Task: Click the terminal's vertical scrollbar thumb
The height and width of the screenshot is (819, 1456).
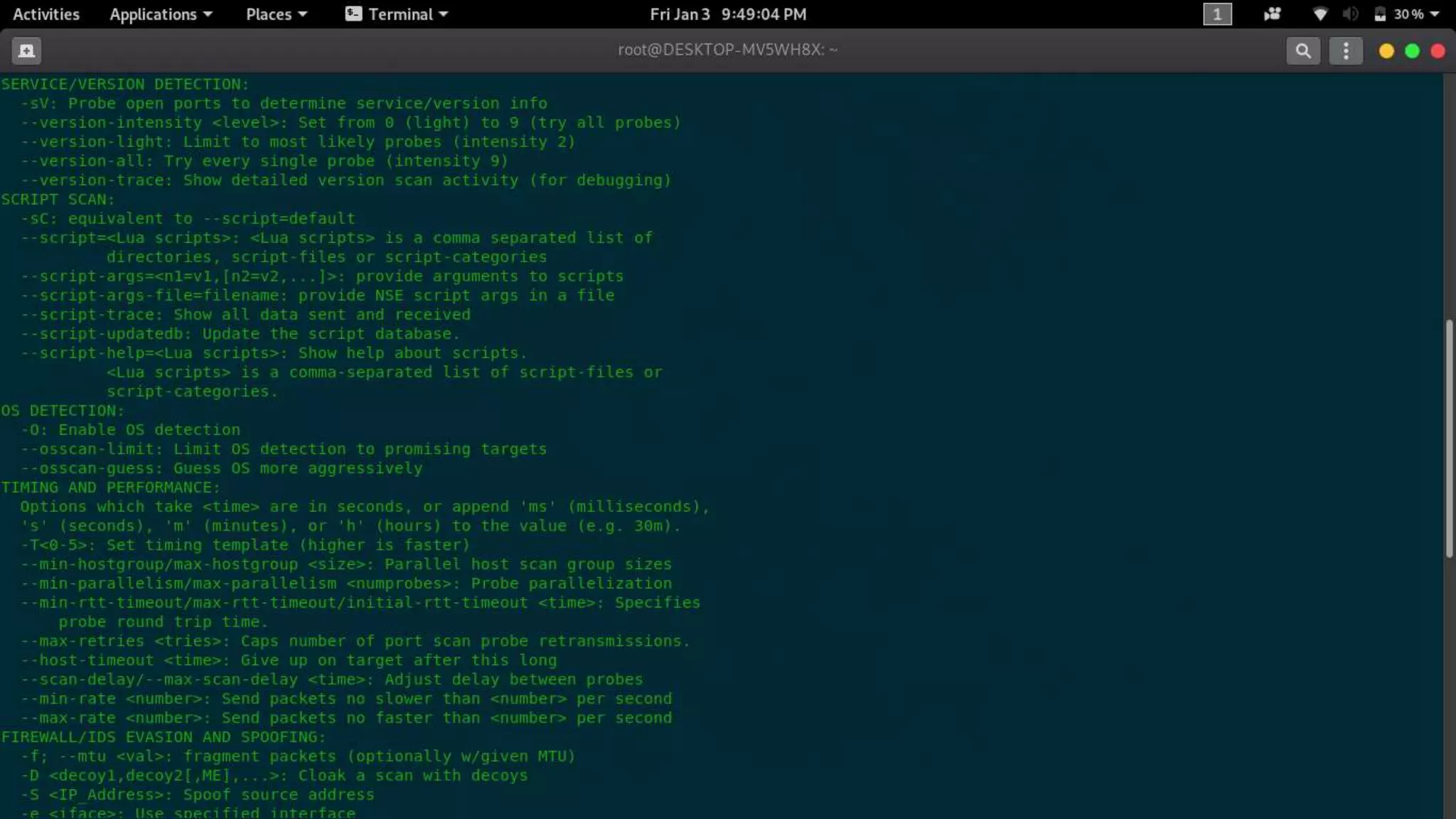Action: pos(1449,437)
